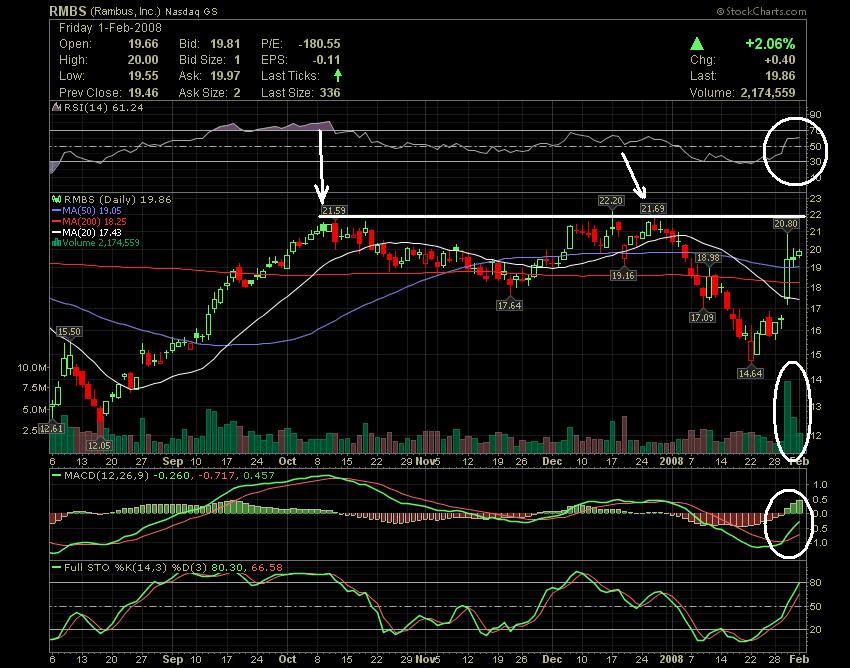Click the MA(50) 19.05 legend text
Screen dimensions: 850x668
tap(92, 210)
